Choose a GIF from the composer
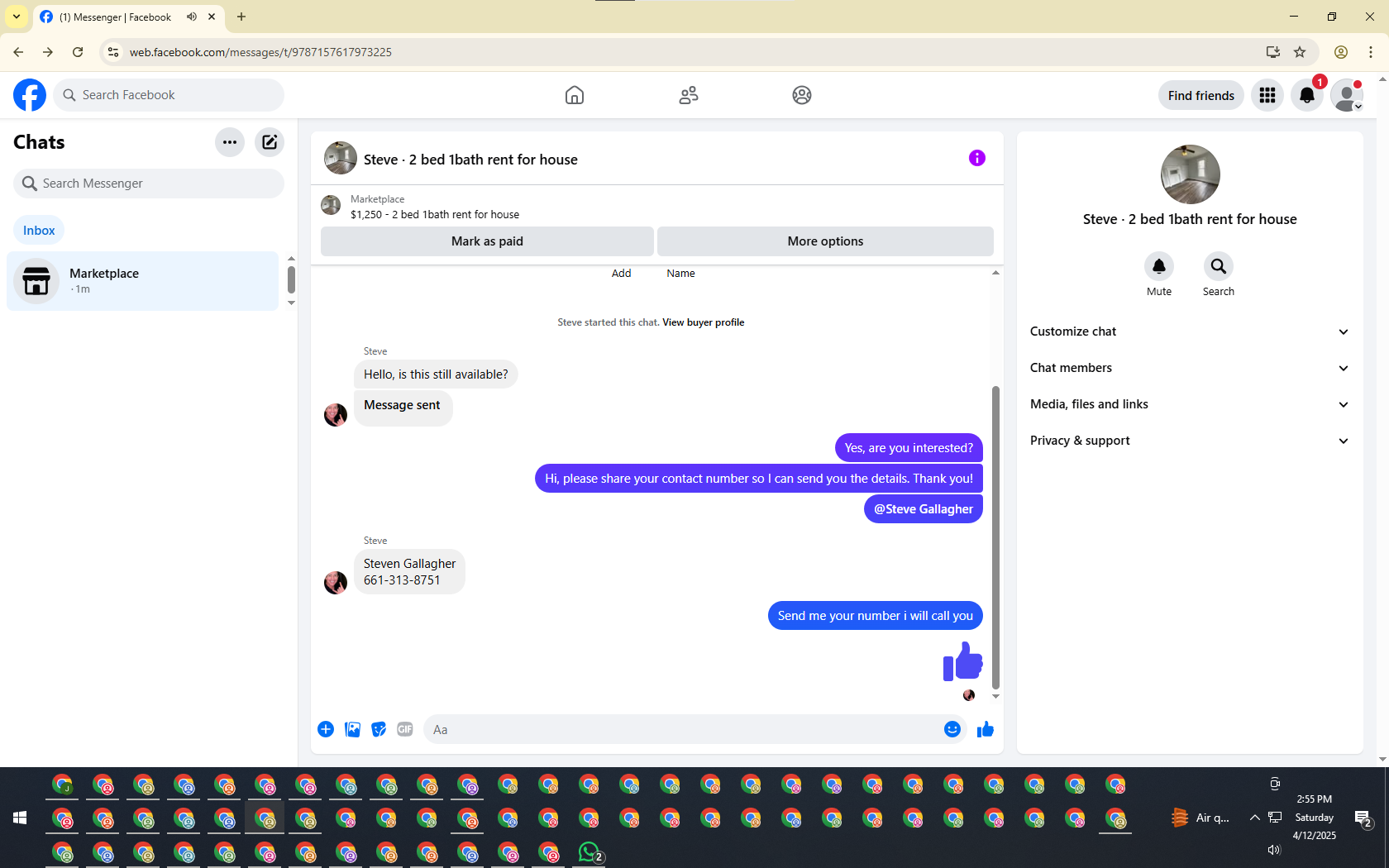The height and width of the screenshot is (868, 1389). coord(405,729)
